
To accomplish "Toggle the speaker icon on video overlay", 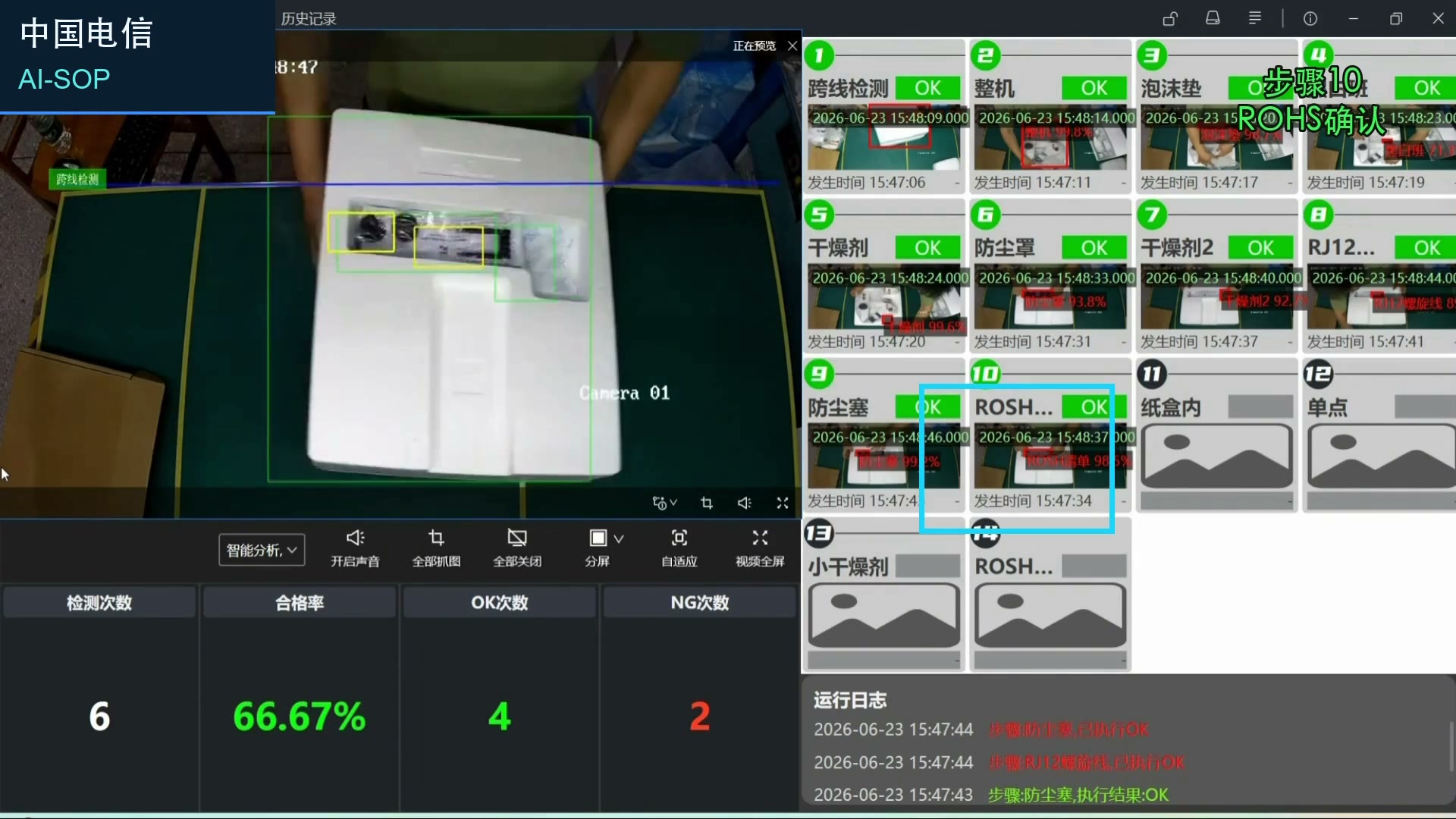I will [745, 503].
